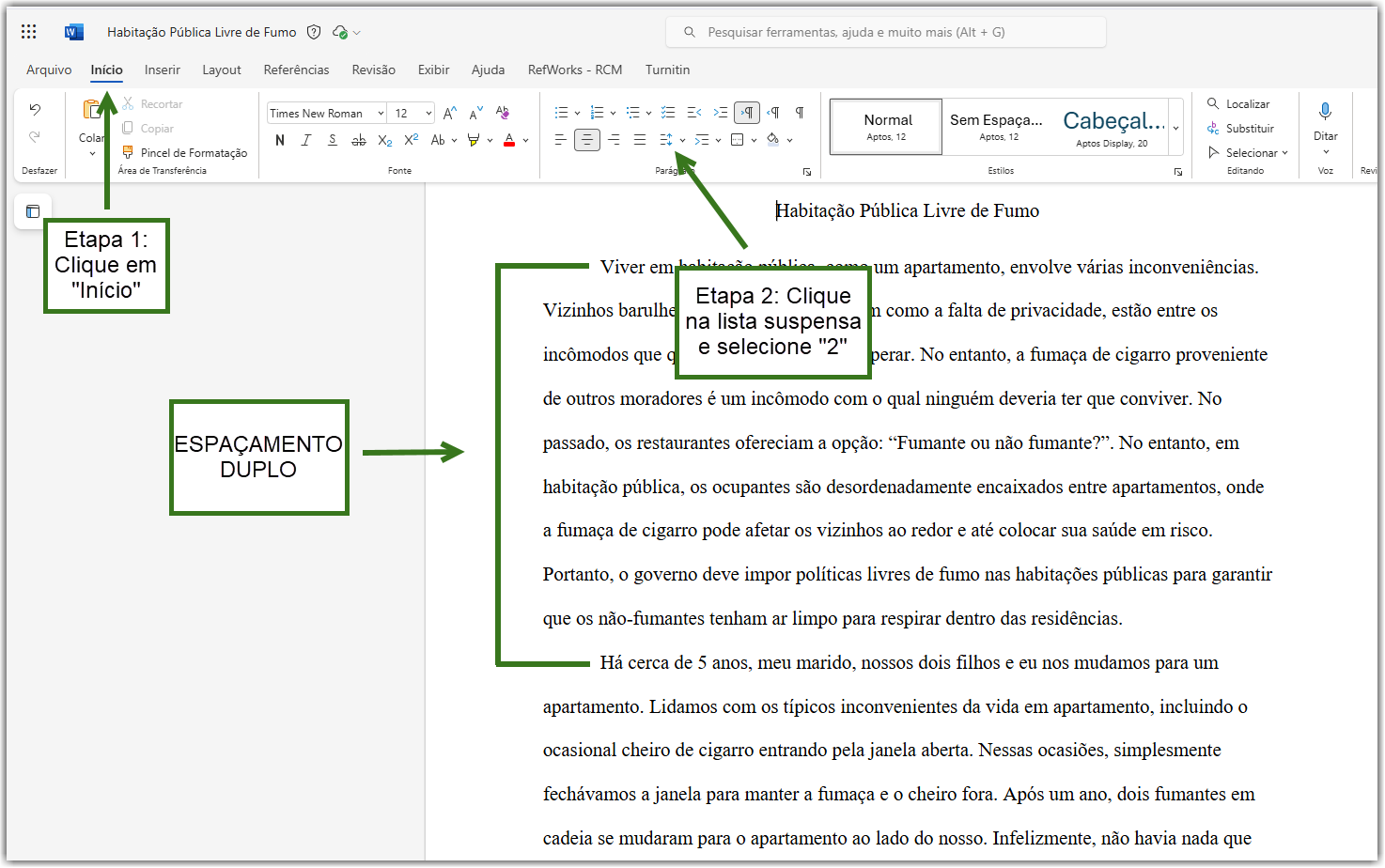Justify the paragraph text
The width and height of the screenshot is (1385, 868).
[x=640, y=140]
